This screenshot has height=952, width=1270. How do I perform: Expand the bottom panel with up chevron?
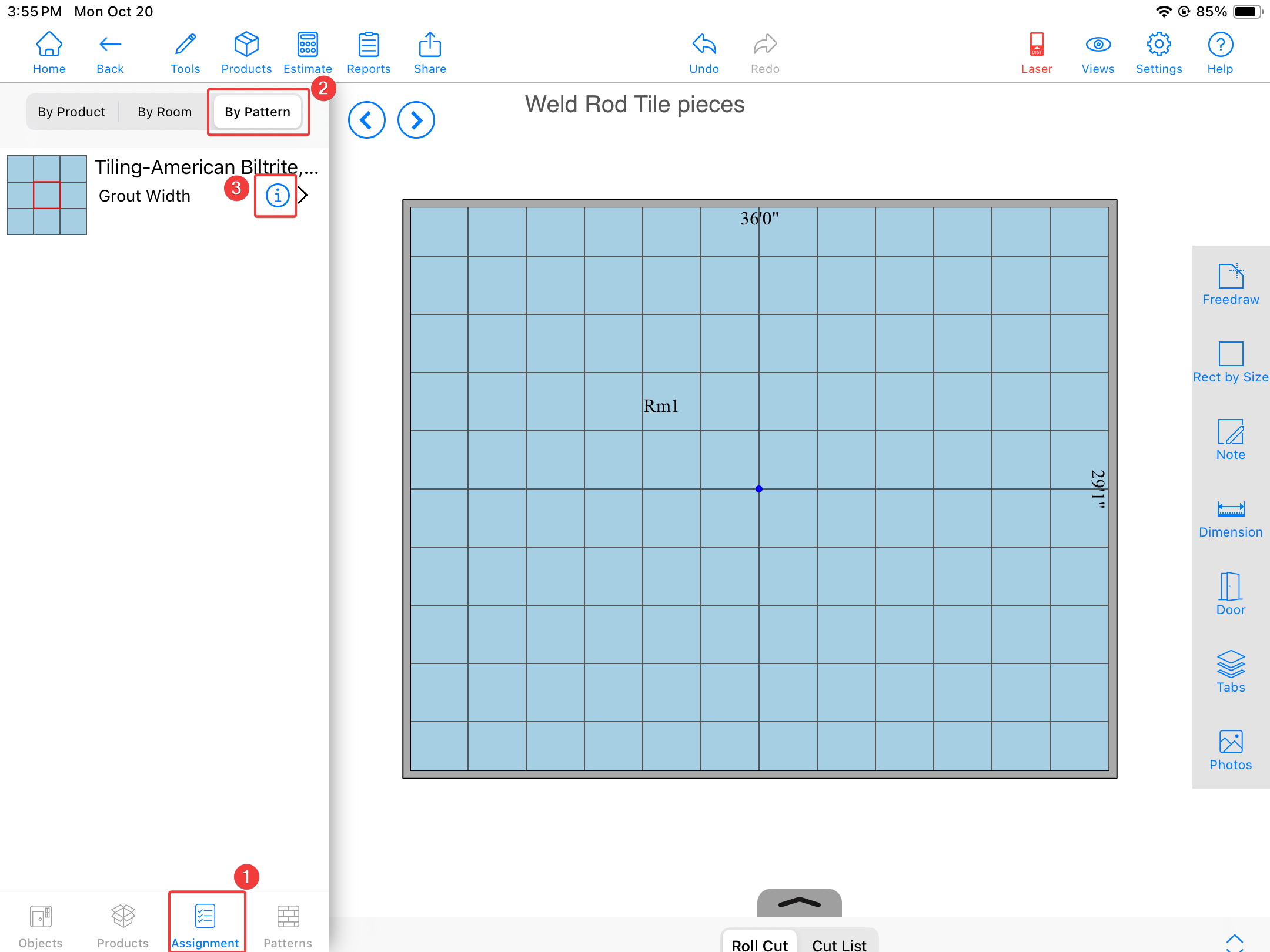(799, 903)
